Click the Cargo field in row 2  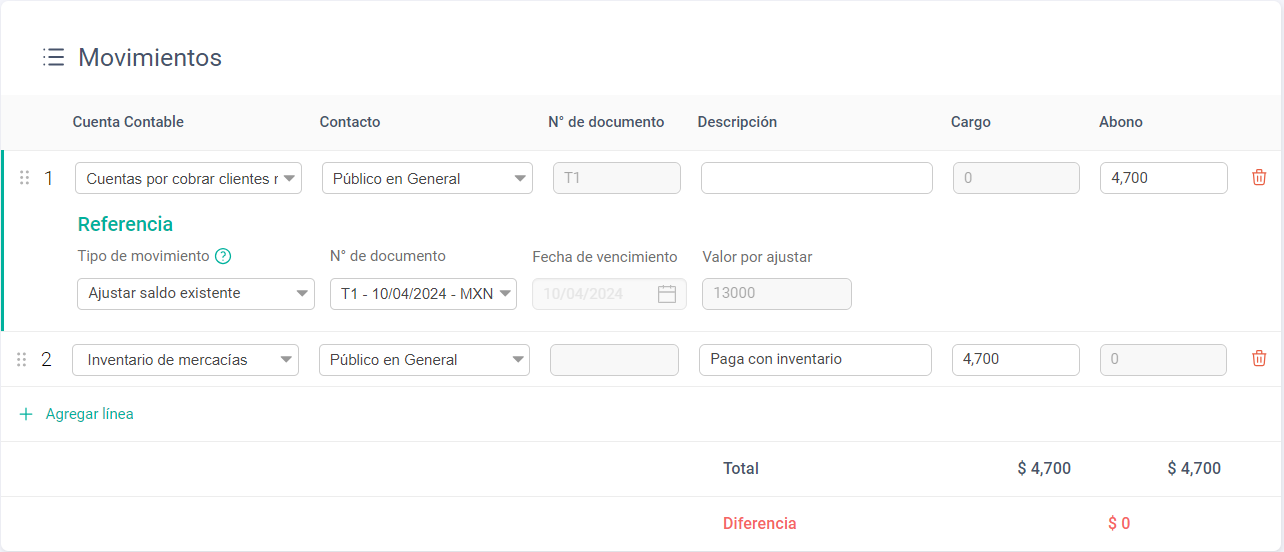1015,360
